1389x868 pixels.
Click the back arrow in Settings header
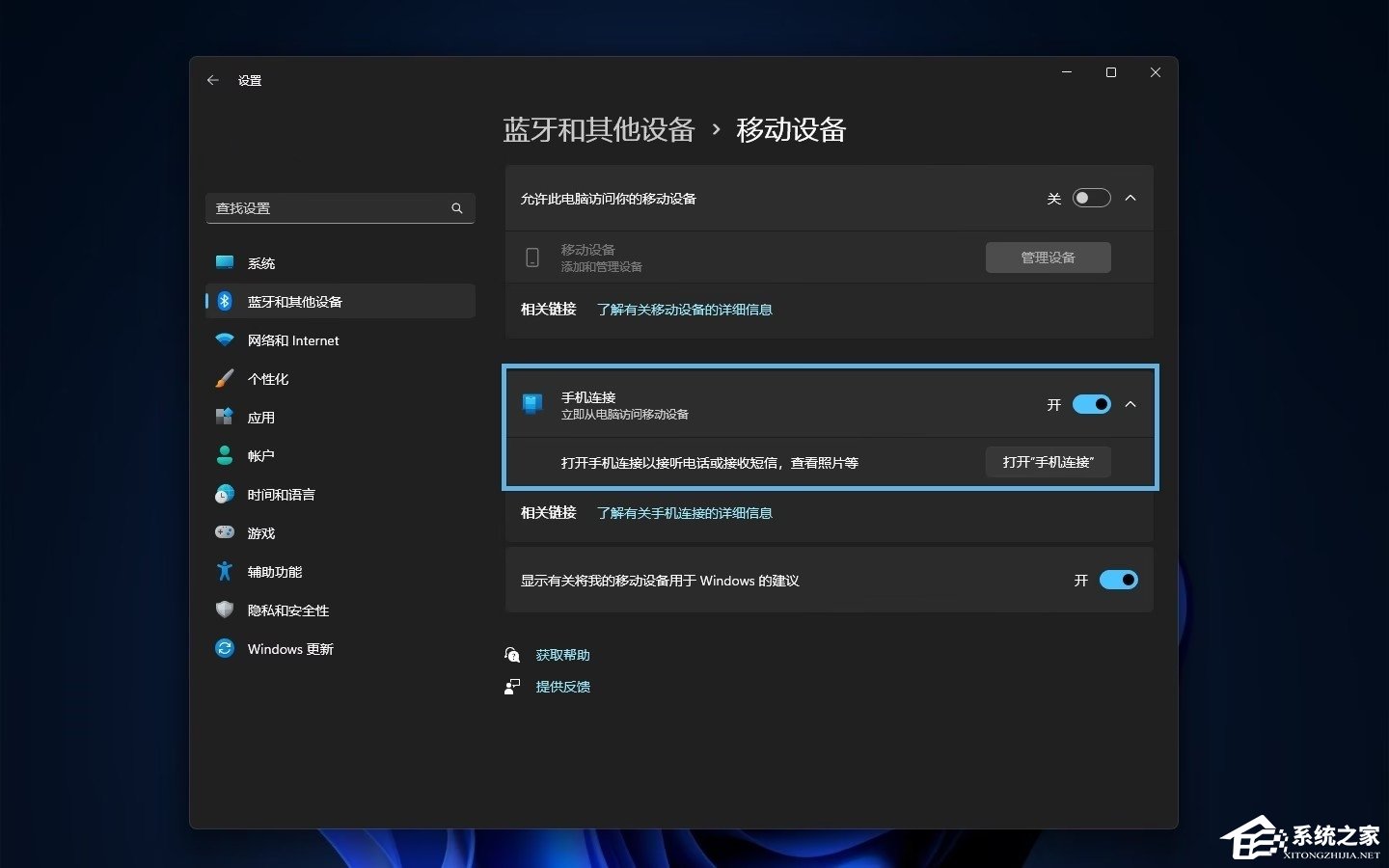(213, 81)
